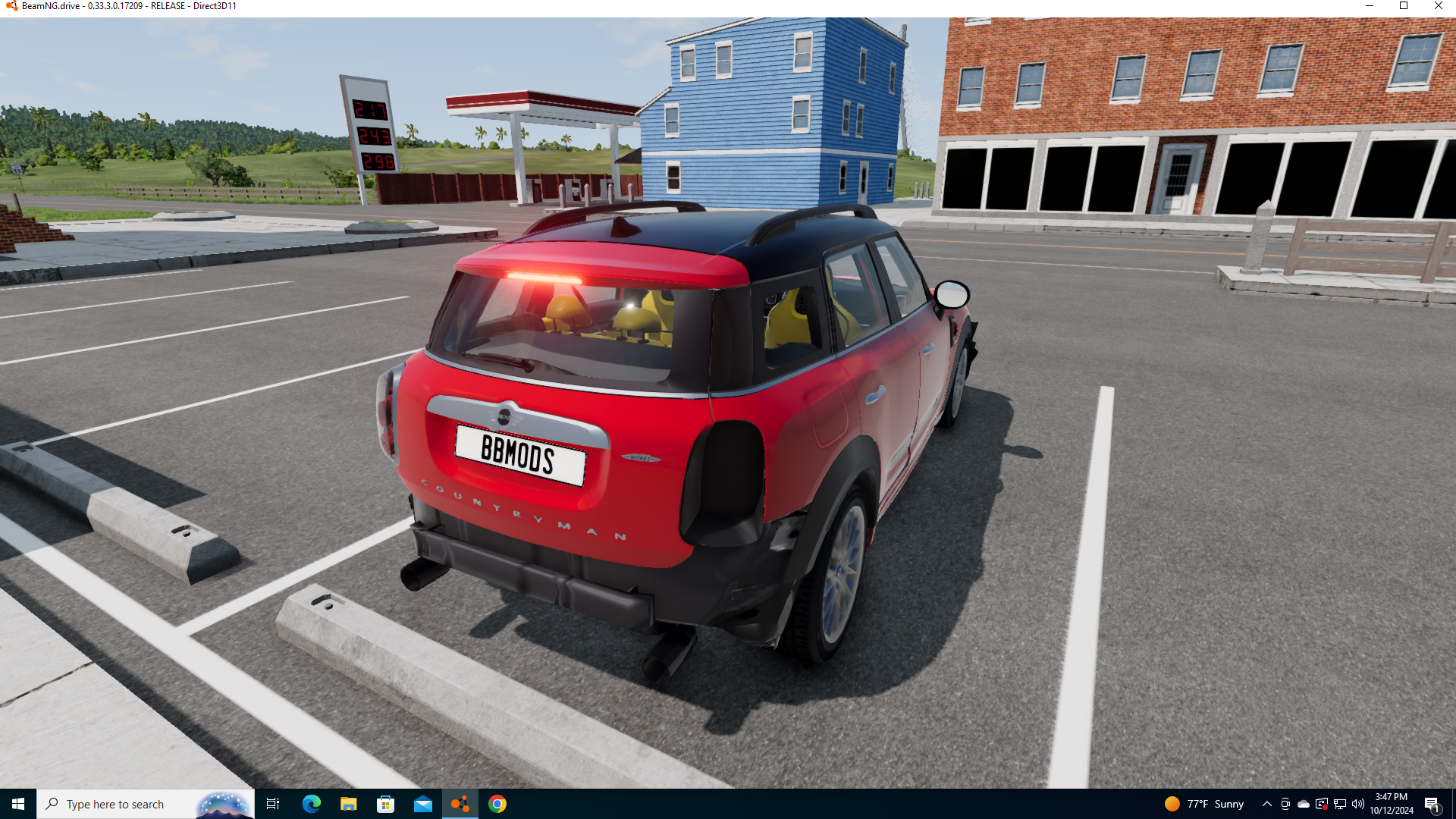The width and height of the screenshot is (1456, 819).
Task: Open File Explorer from the taskbar
Action: click(x=348, y=804)
